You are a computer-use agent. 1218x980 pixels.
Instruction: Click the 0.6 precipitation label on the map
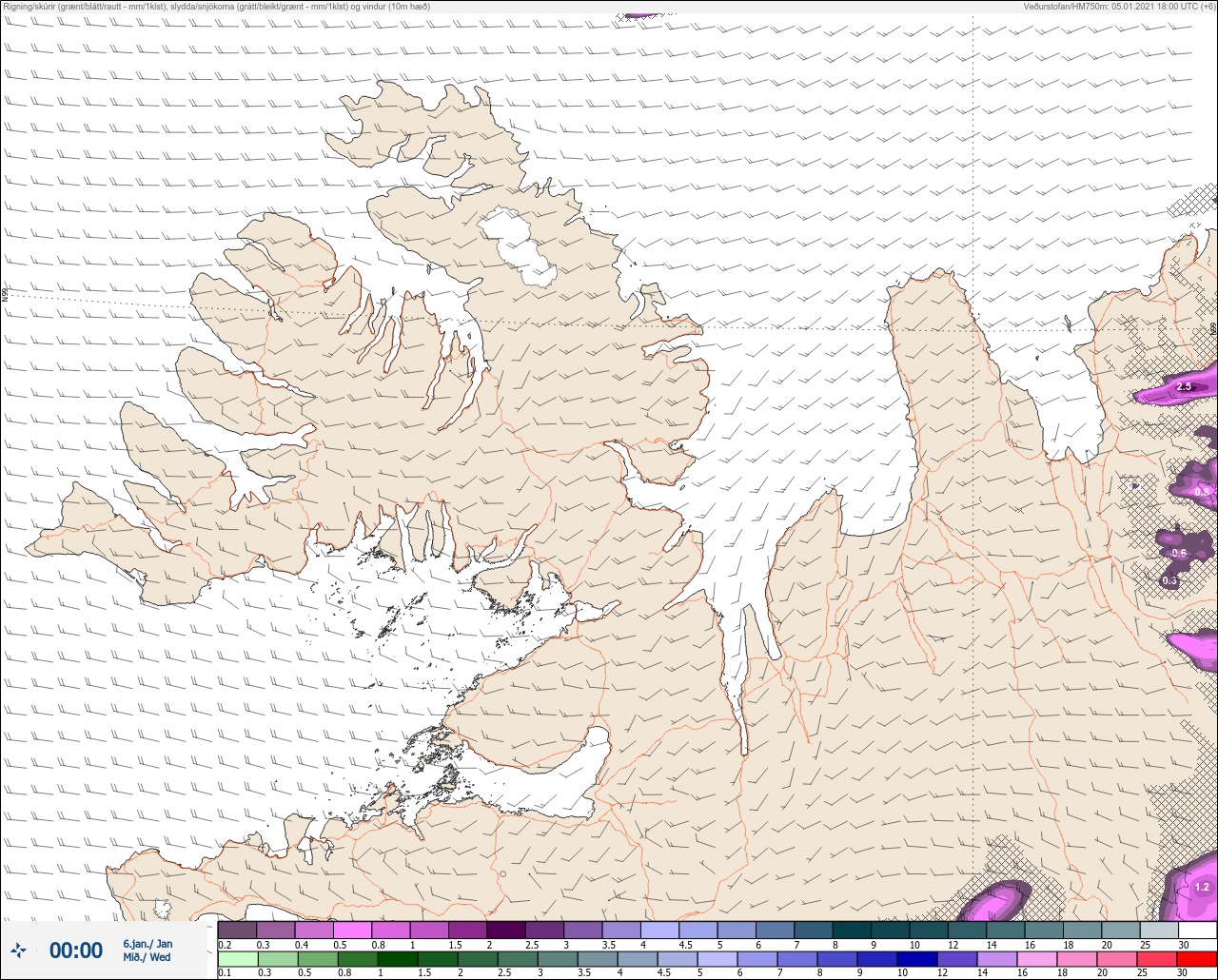click(x=1179, y=553)
